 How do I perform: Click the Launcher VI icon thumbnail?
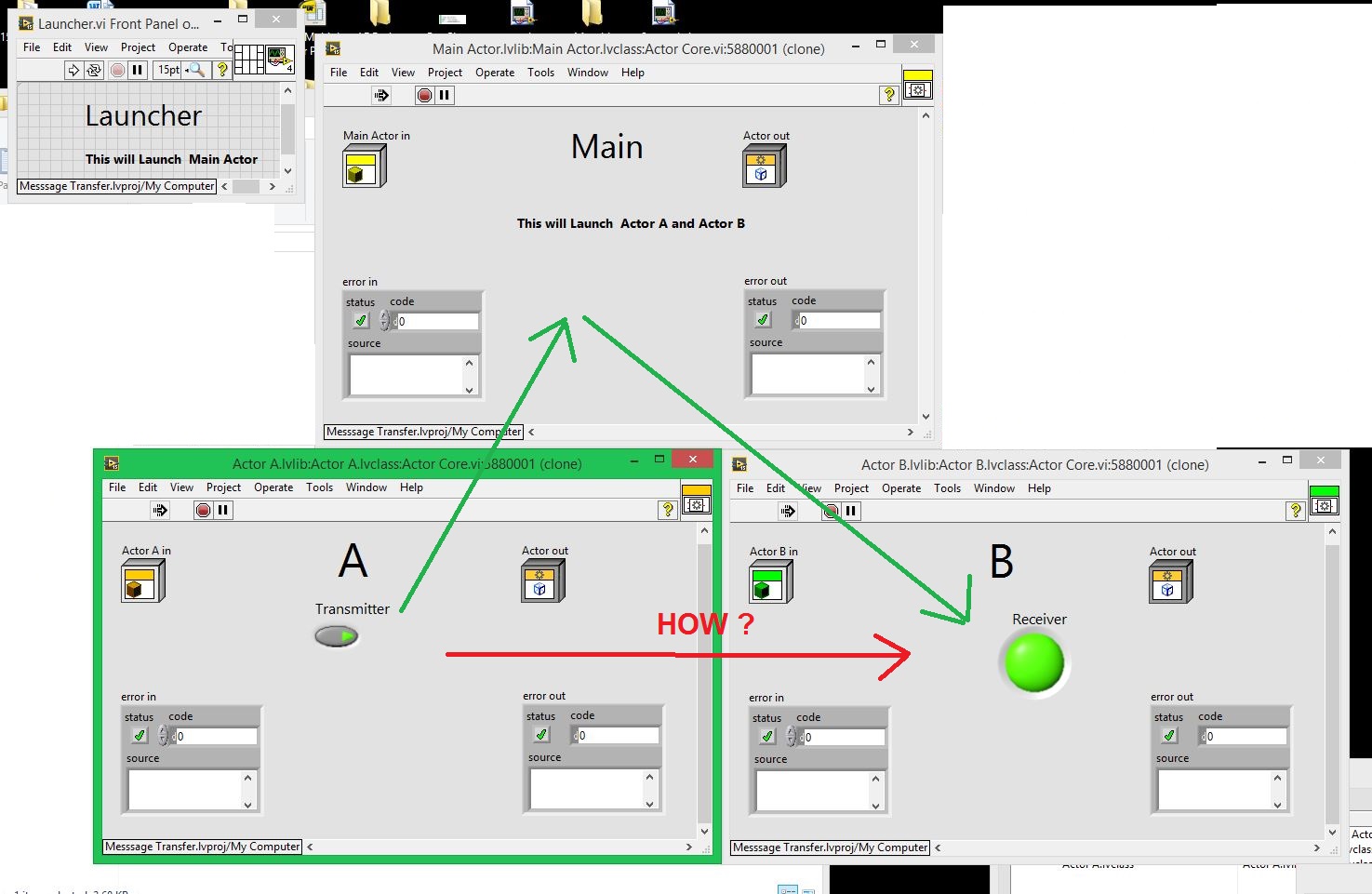[x=280, y=60]
